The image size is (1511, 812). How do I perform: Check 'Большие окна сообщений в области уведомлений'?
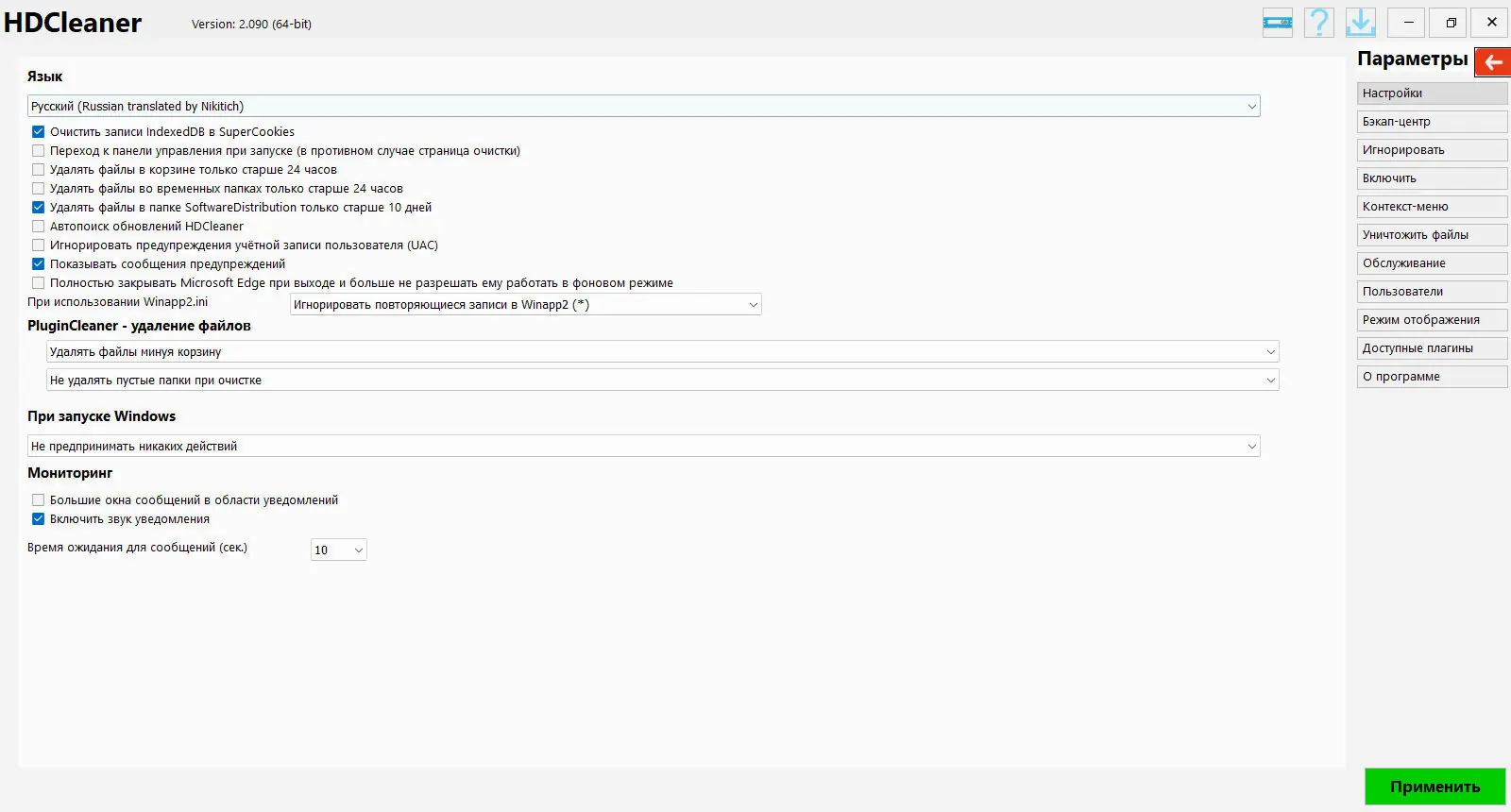pyautogui.click(x=38, y=500)
